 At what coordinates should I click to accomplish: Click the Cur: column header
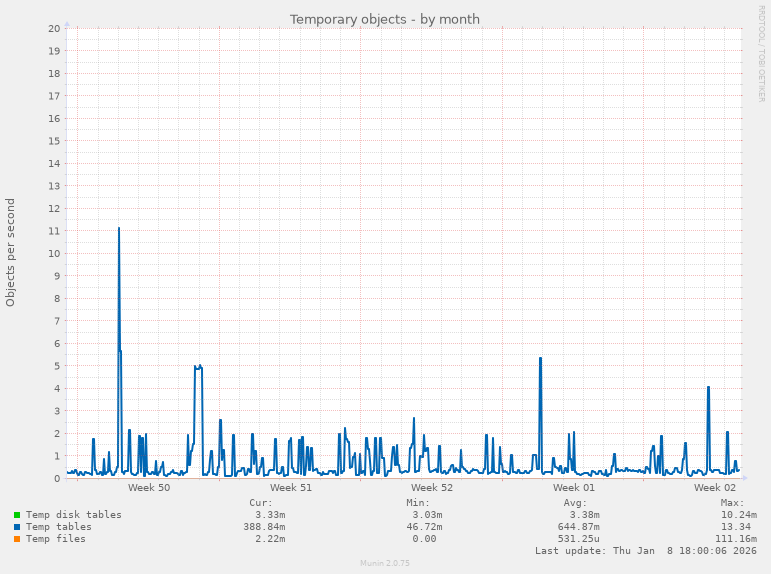click(x=260, y=503)
